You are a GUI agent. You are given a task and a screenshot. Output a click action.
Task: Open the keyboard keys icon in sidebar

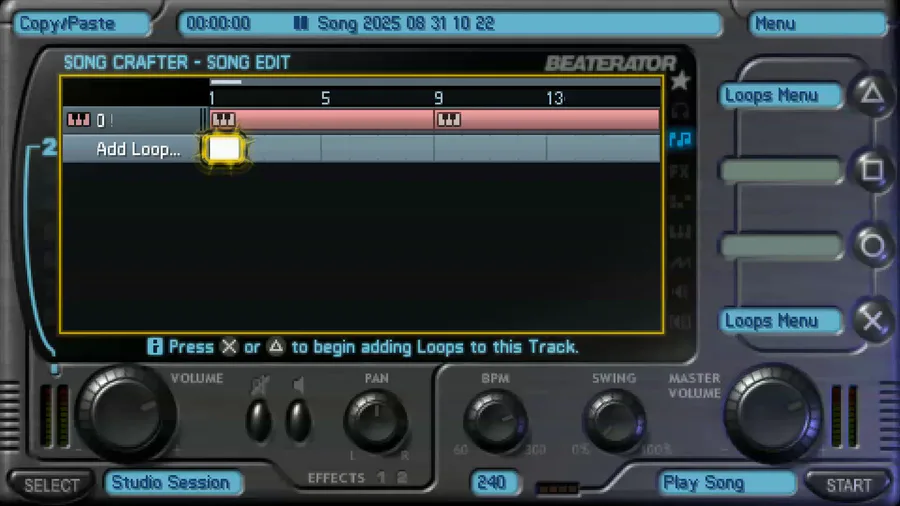pyautogui.click(x=680, y=232)
